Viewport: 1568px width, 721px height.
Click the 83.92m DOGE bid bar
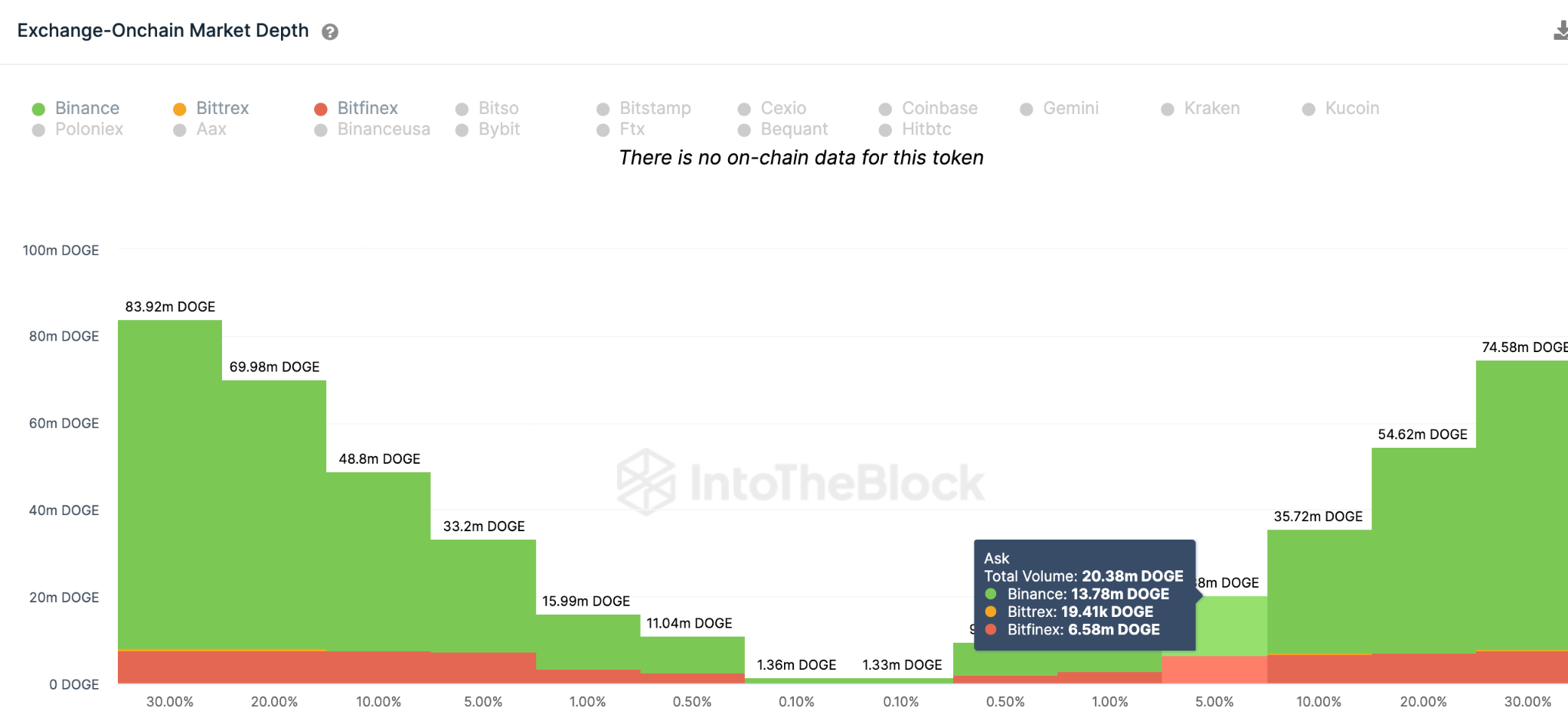pyautogui.click(x=170, y=482)
